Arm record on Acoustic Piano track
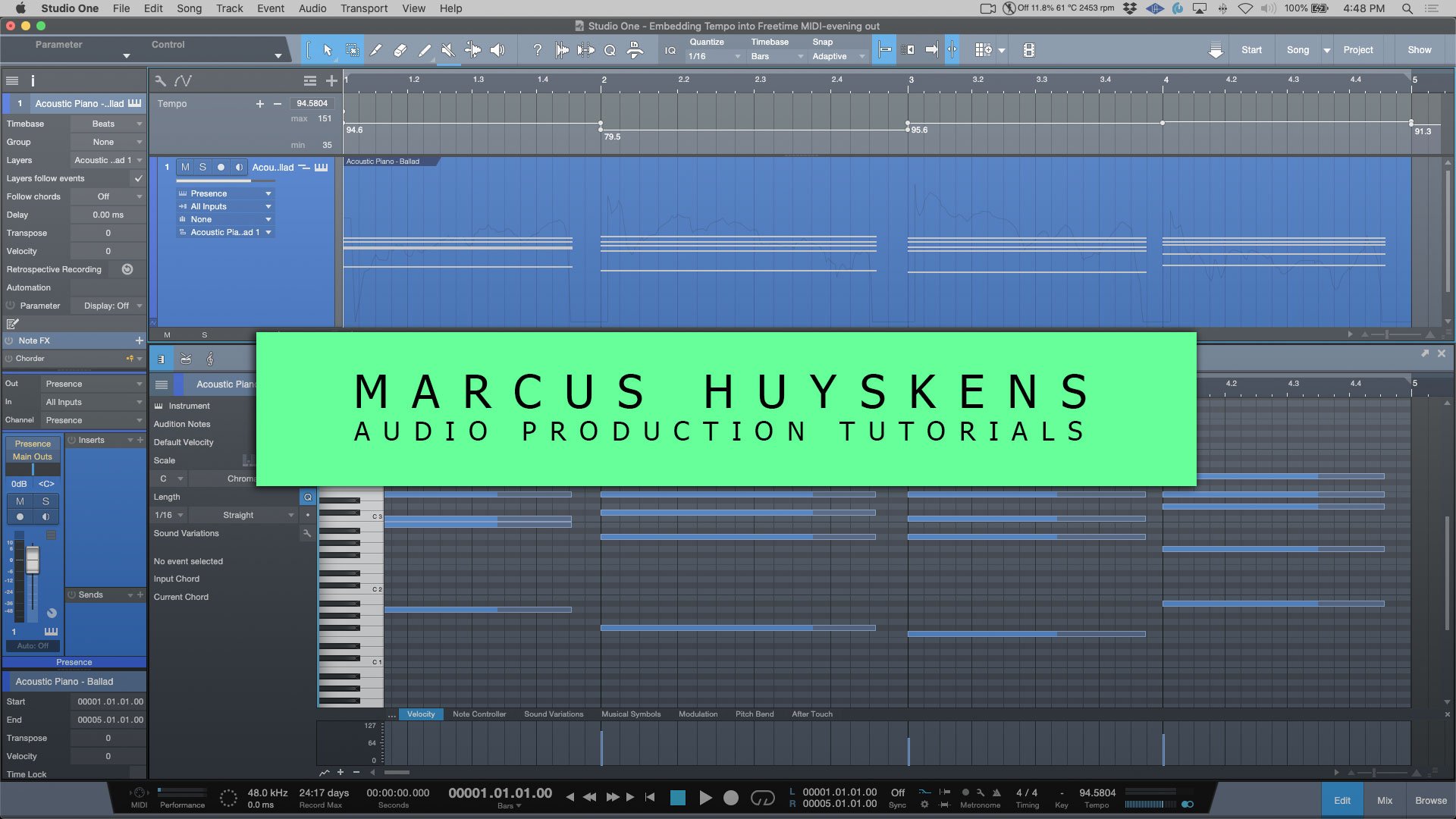This screenshot has width=1456, height=819. [x=221, y=167]
